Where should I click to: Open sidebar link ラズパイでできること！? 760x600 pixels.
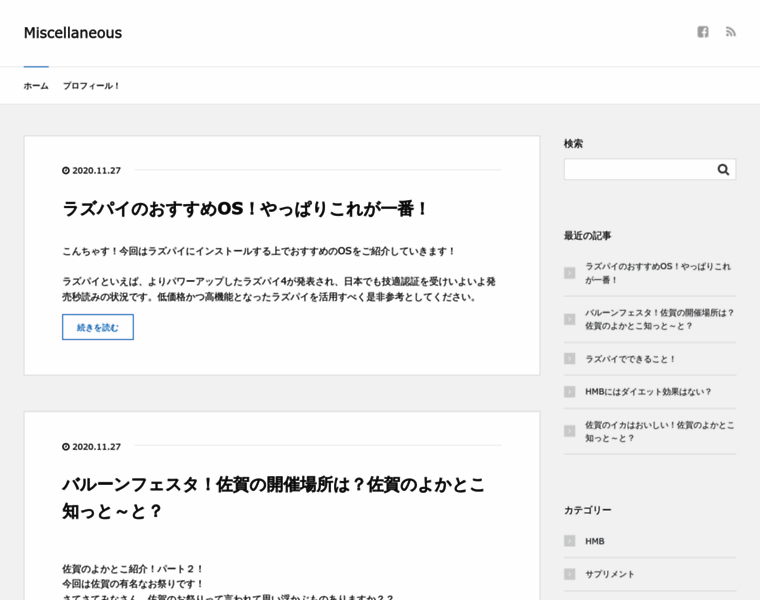tap(631, 359)
